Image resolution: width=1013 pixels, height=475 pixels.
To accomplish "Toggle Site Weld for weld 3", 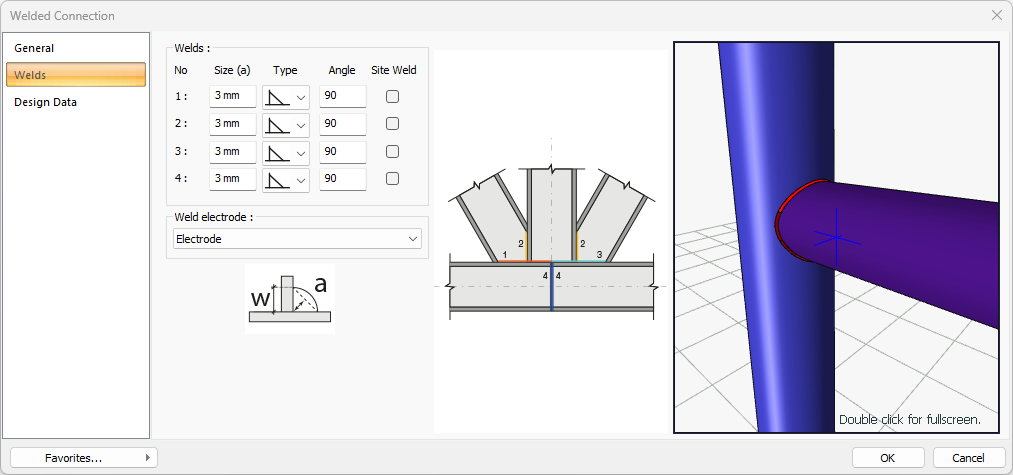I will (393, 152).
